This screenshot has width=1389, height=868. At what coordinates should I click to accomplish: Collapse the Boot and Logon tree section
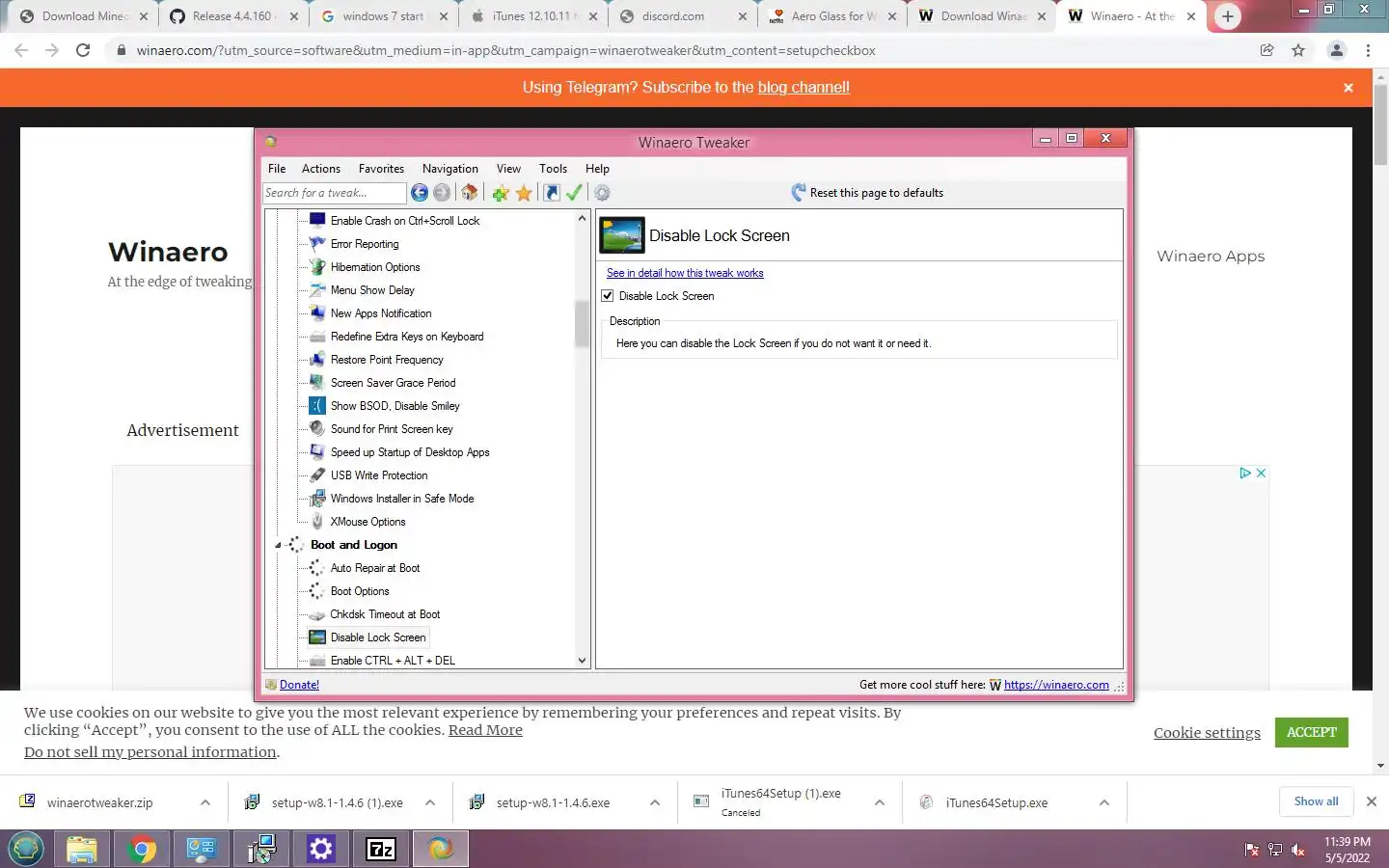pos(278,546)
